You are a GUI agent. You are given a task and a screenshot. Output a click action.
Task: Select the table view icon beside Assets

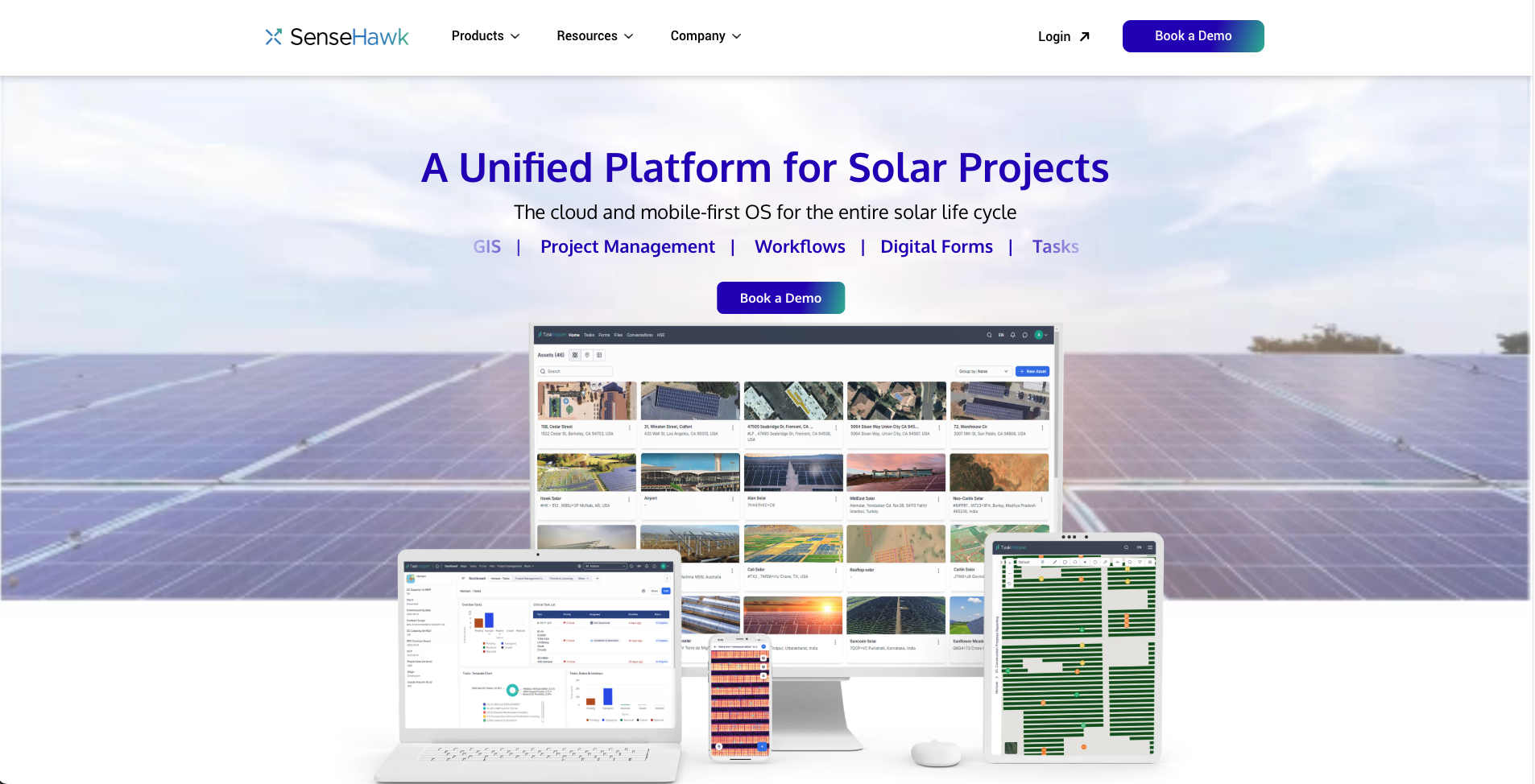(599, 355)
